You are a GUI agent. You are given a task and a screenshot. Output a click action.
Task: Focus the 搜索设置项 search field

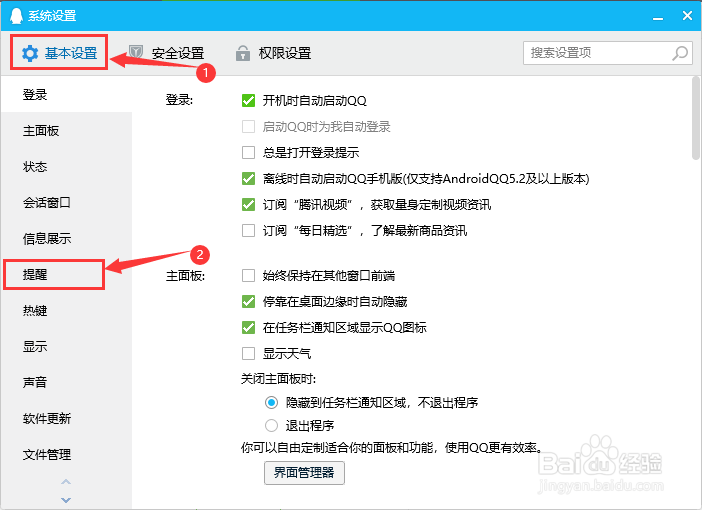[608, 53]
